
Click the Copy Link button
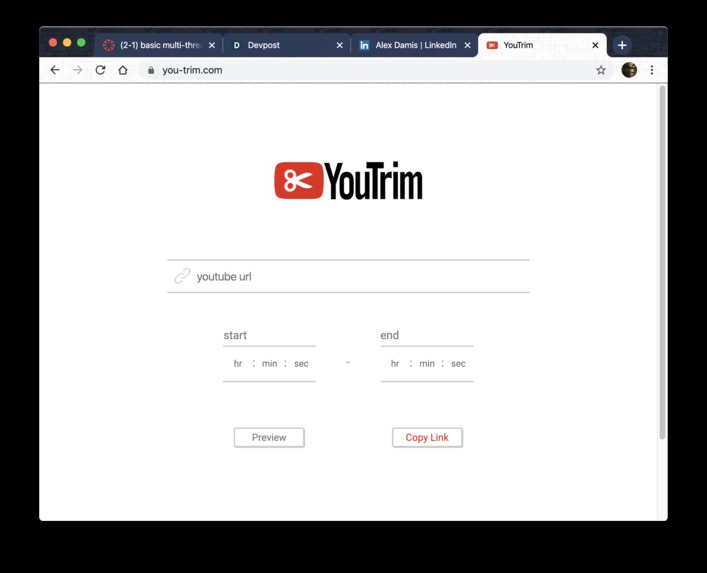click(427, 437)
